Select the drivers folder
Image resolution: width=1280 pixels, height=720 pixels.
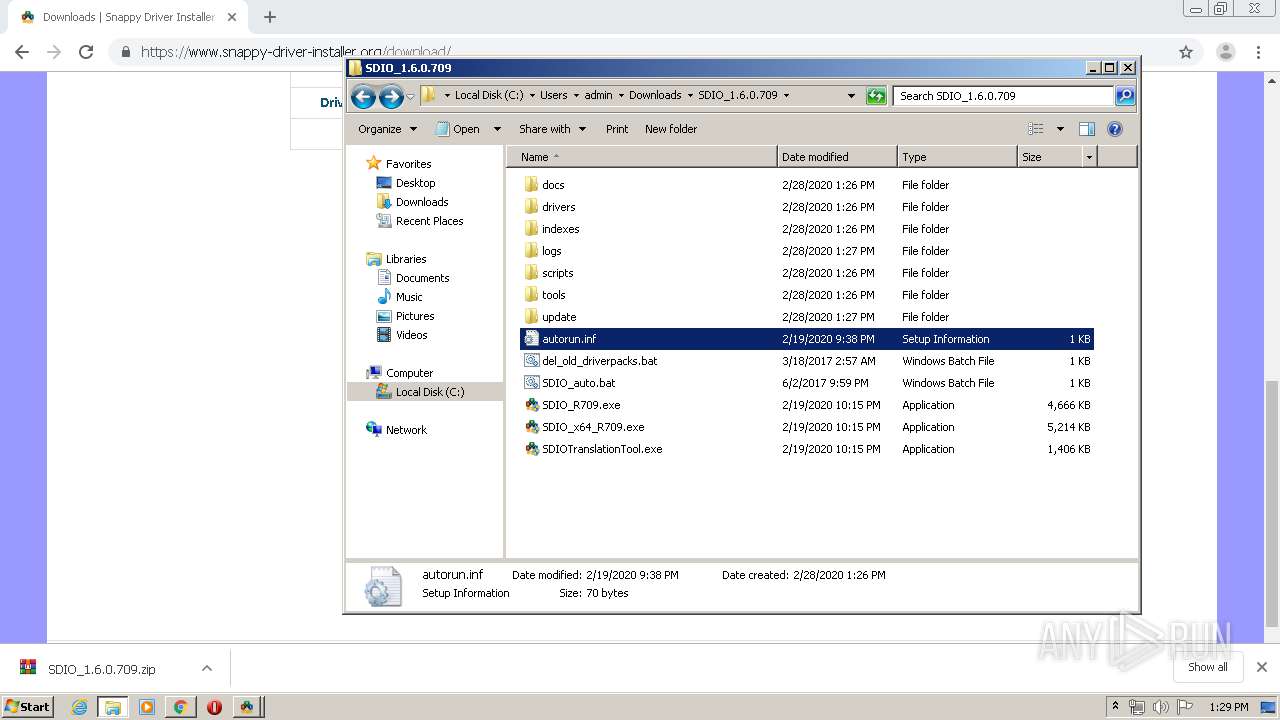coord(558,207)
